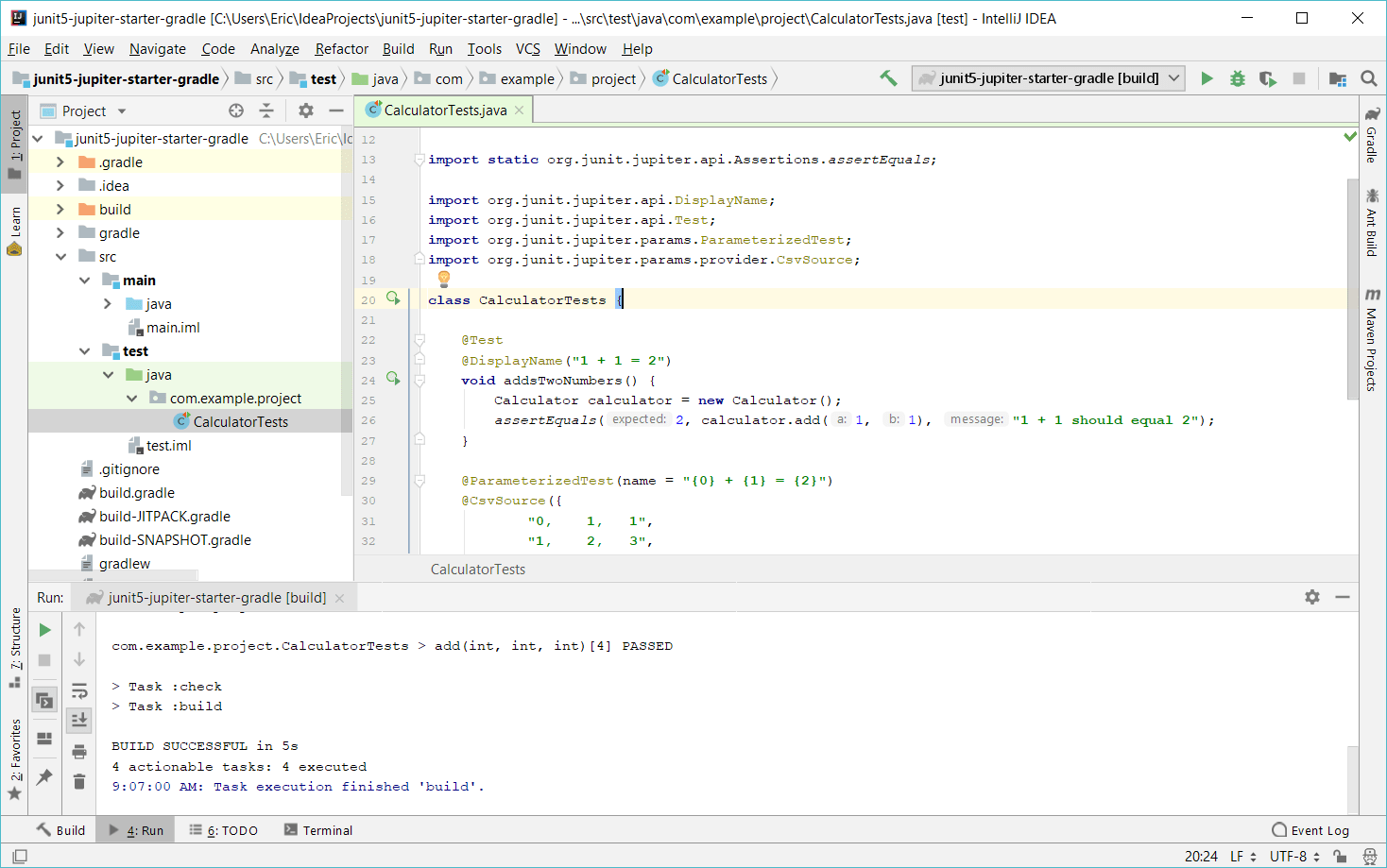Click the Build Project hammer icon

[x=888, y=78]
